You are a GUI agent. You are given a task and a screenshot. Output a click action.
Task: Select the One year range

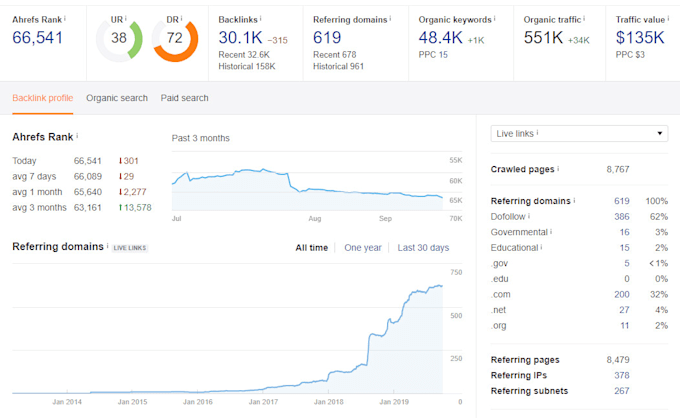coord(363,248)
